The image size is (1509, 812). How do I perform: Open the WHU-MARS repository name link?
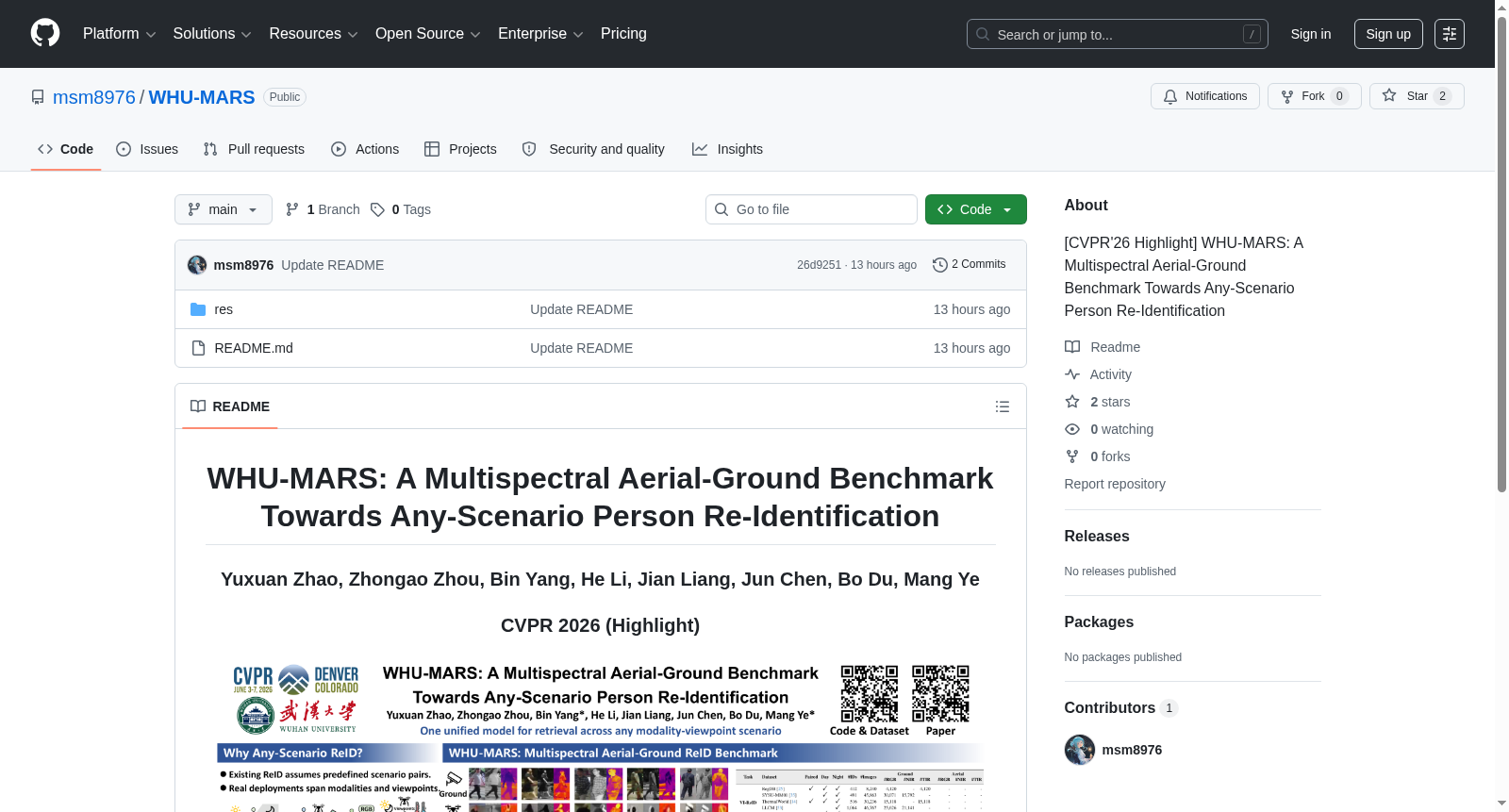(x=202, y=97)
